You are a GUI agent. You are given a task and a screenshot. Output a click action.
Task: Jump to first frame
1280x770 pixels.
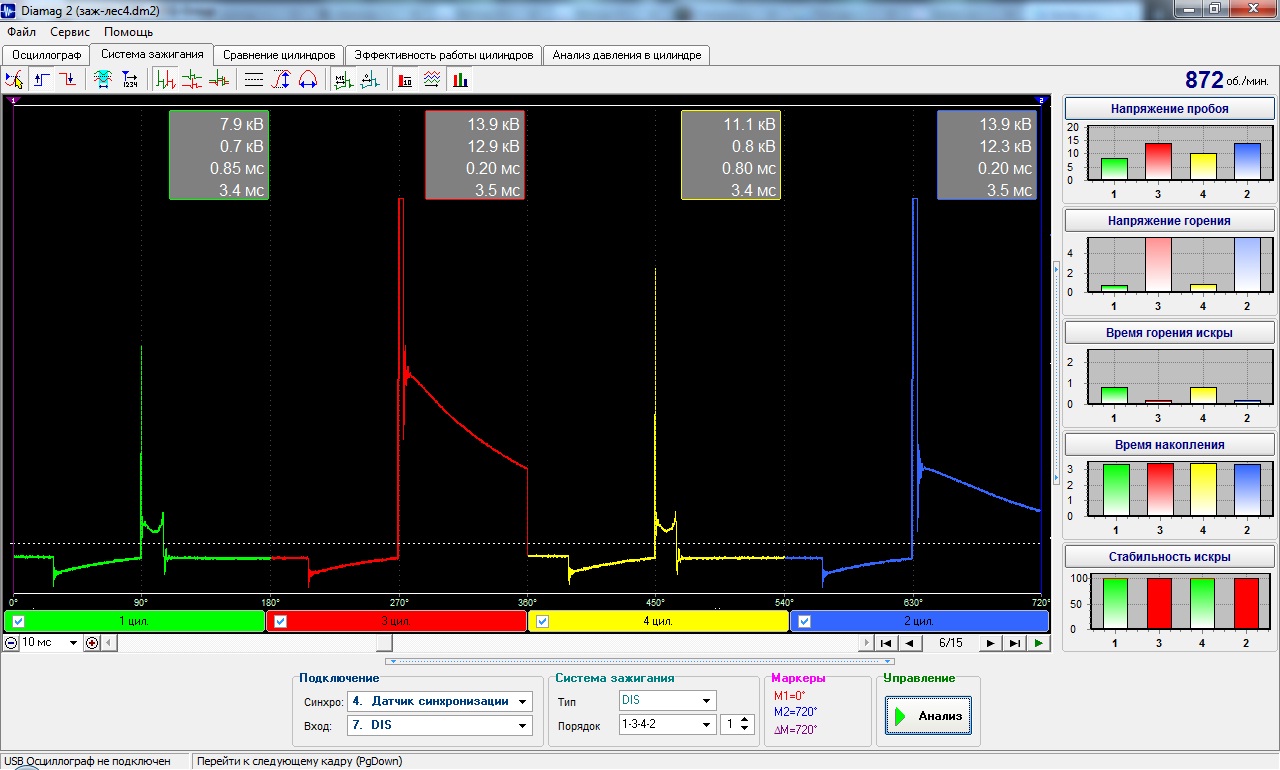tap(886, 643)
